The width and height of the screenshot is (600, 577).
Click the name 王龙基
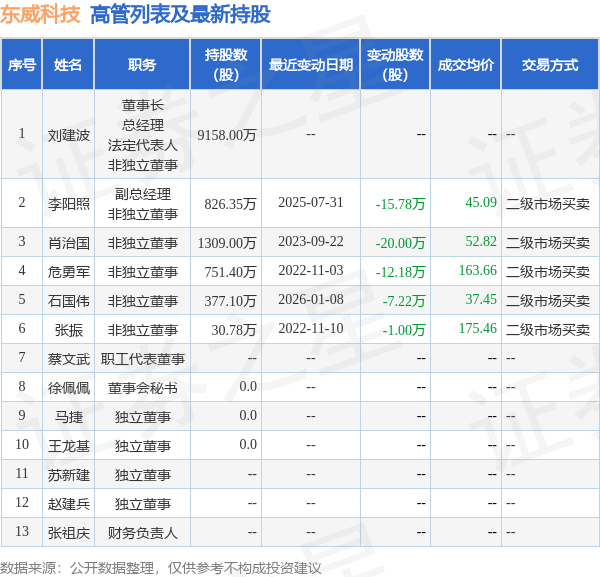[x=68, y=447]
